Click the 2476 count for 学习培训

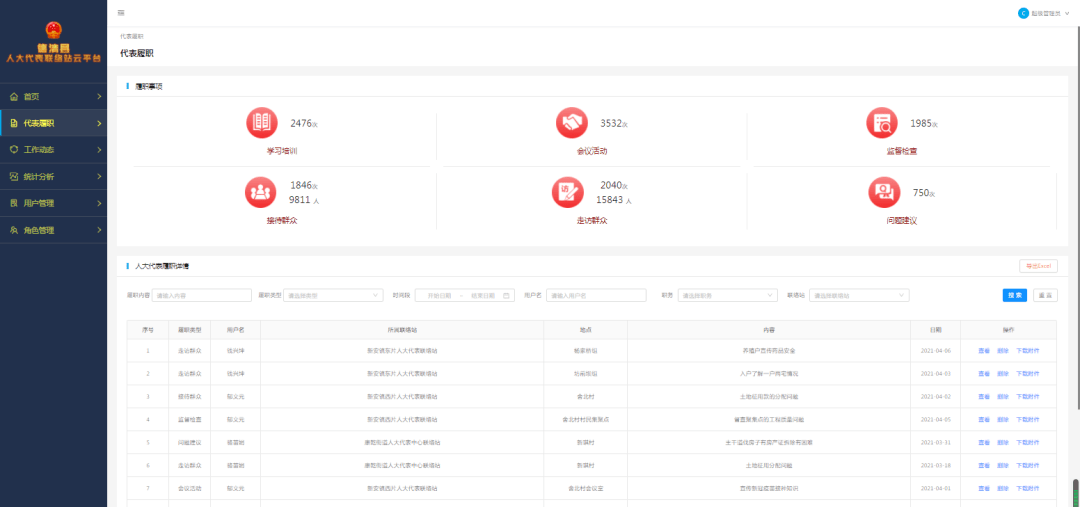[302, 123]
